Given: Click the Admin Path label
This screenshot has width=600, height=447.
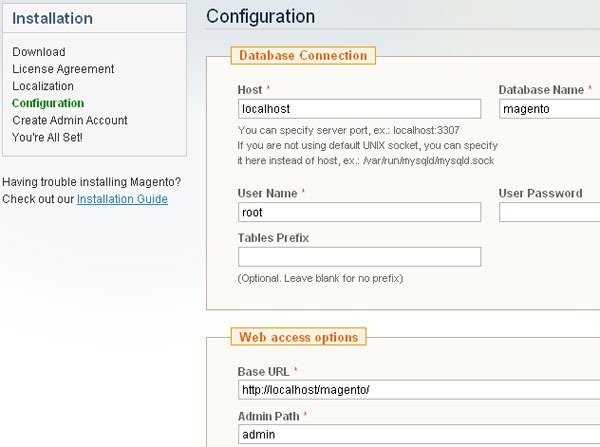Looking at the screenshot, I should point(268,416).
